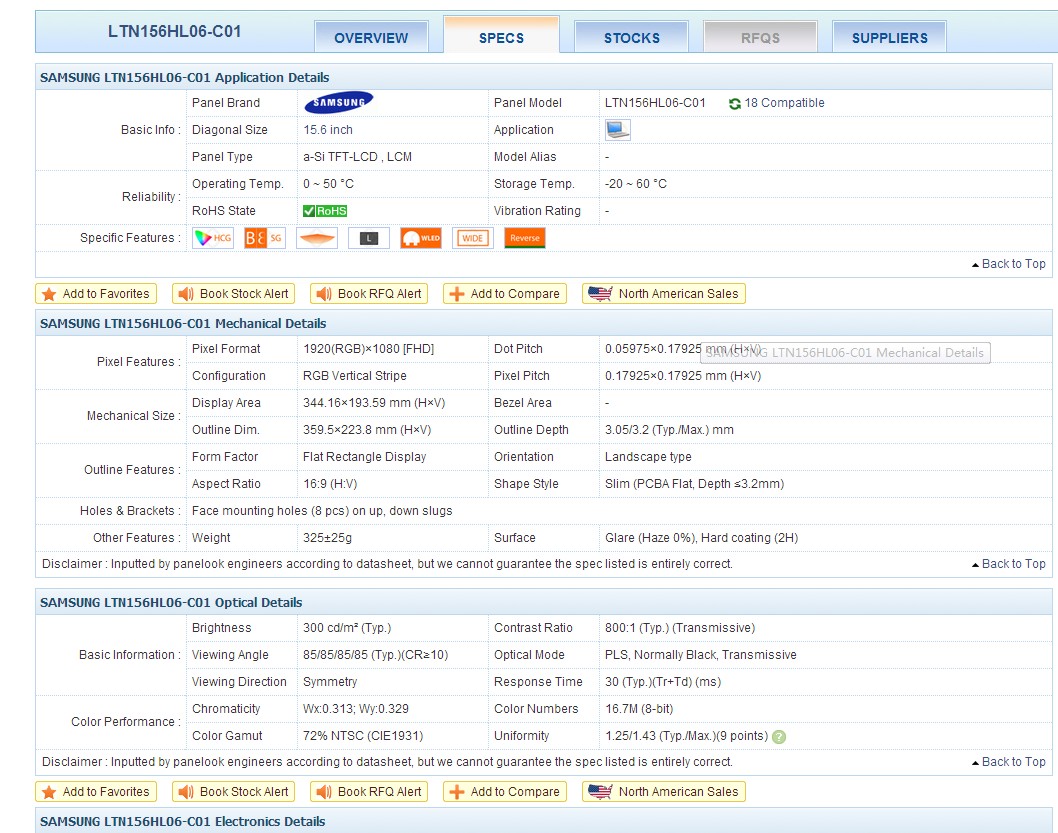Click the green compatible-models refresh icon
The height and width of the screenshot is (833, 1058).
735,103
